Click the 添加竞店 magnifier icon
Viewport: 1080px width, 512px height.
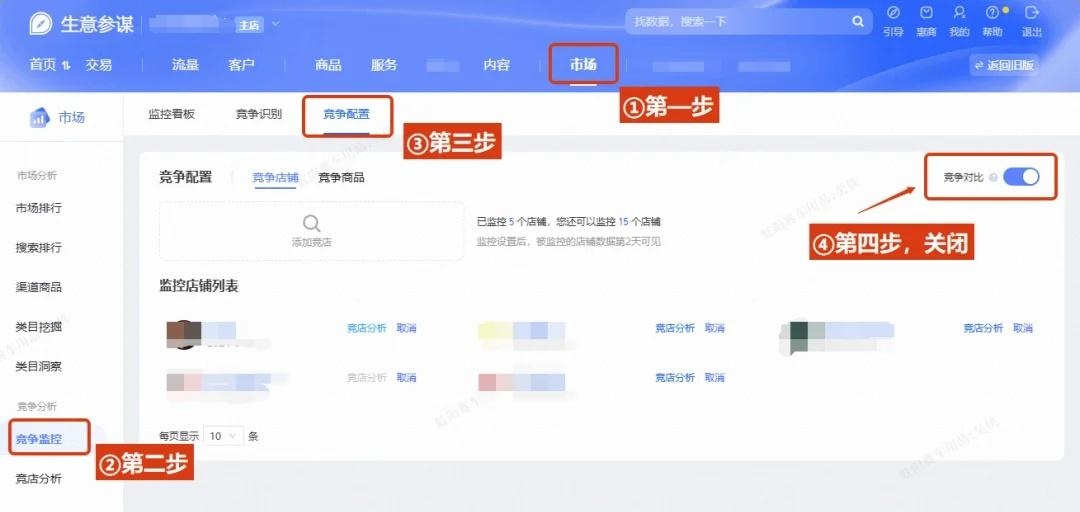(311, 223)
